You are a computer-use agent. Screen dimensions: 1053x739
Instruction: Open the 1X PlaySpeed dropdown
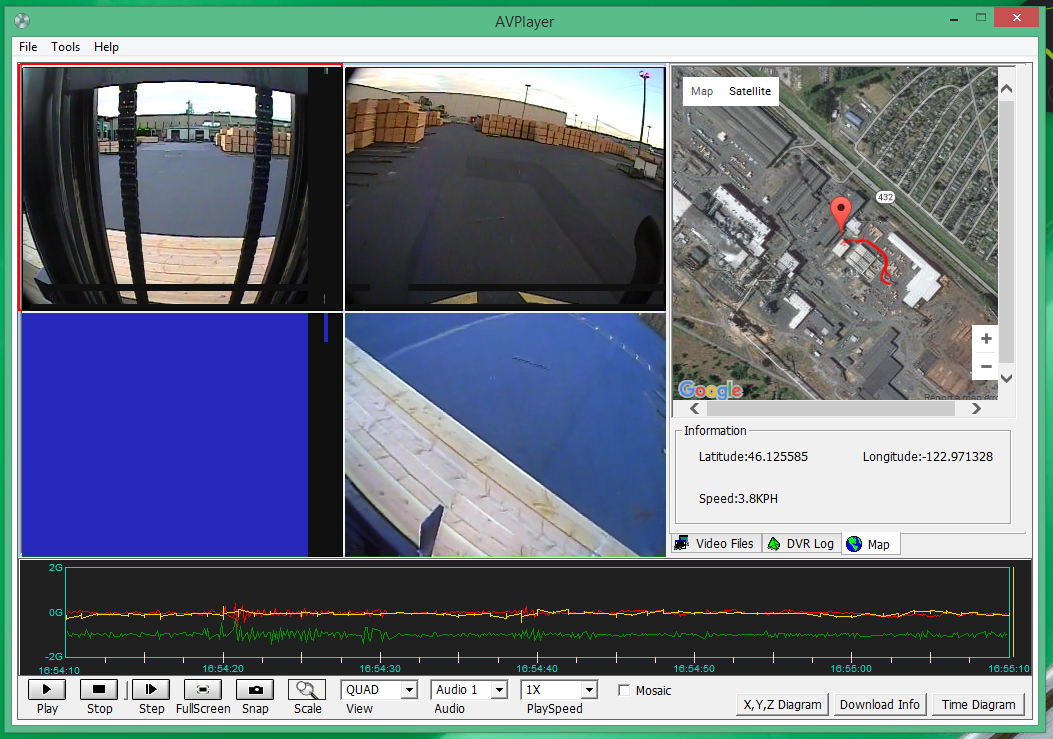coord(588,690)
